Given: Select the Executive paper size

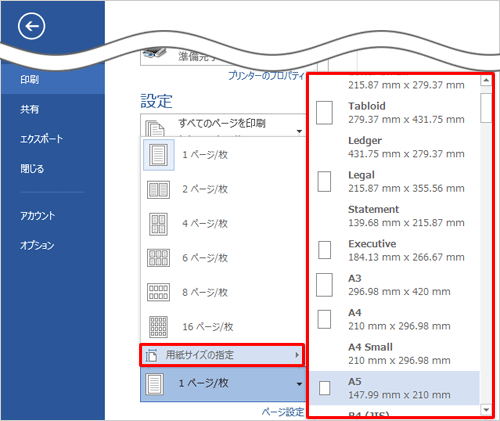Looking at the screenshot, I should [395, 250].
